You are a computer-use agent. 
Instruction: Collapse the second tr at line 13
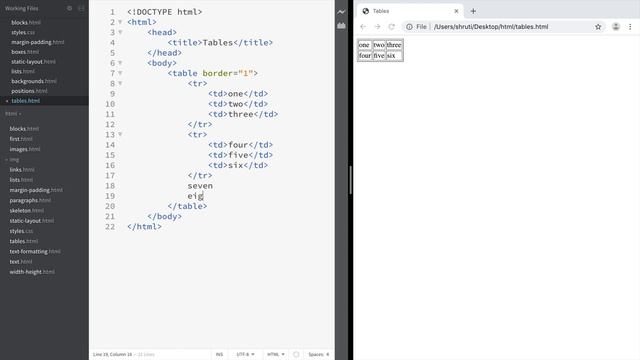point(120,134)
